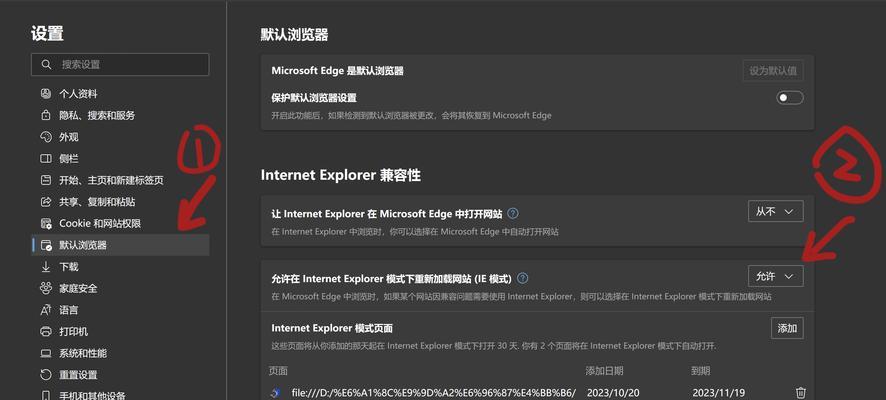Open Cookie 和网站权限 section
Image resolution: width=886 pixels, height=400 pixels.
120,223
